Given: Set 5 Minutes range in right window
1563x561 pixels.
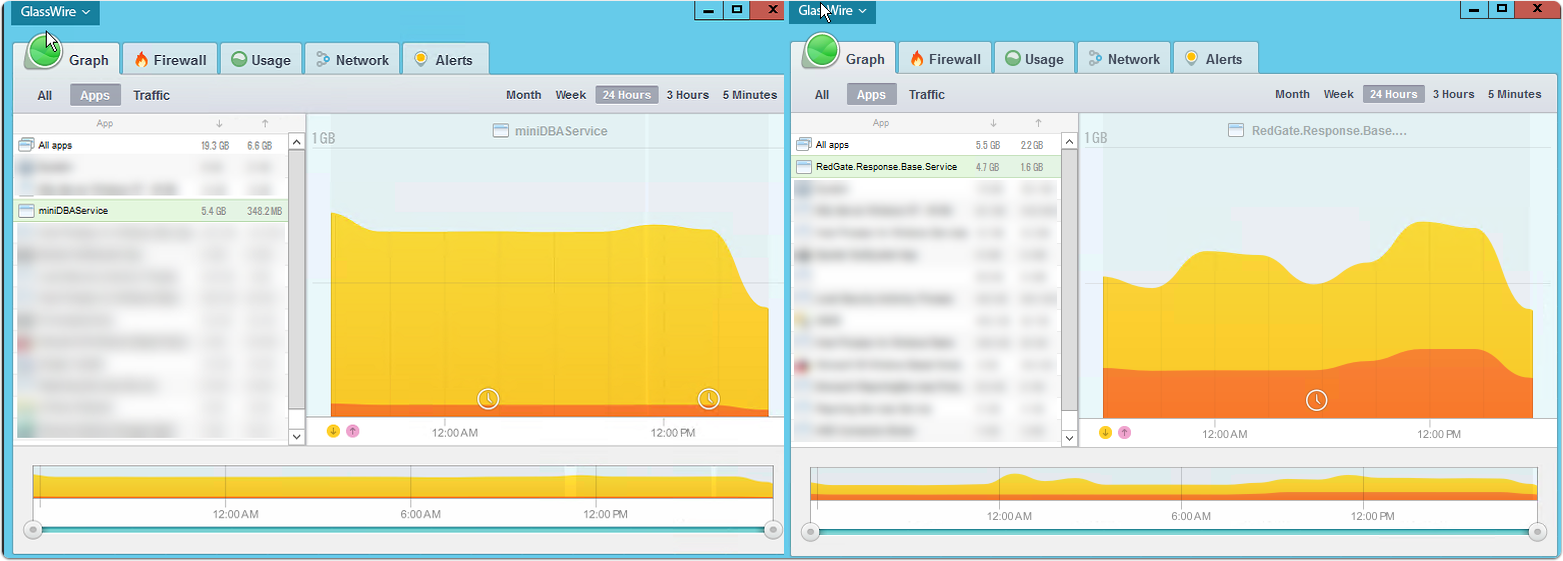Looking at the screenshot, I should tap(1515, 94).
